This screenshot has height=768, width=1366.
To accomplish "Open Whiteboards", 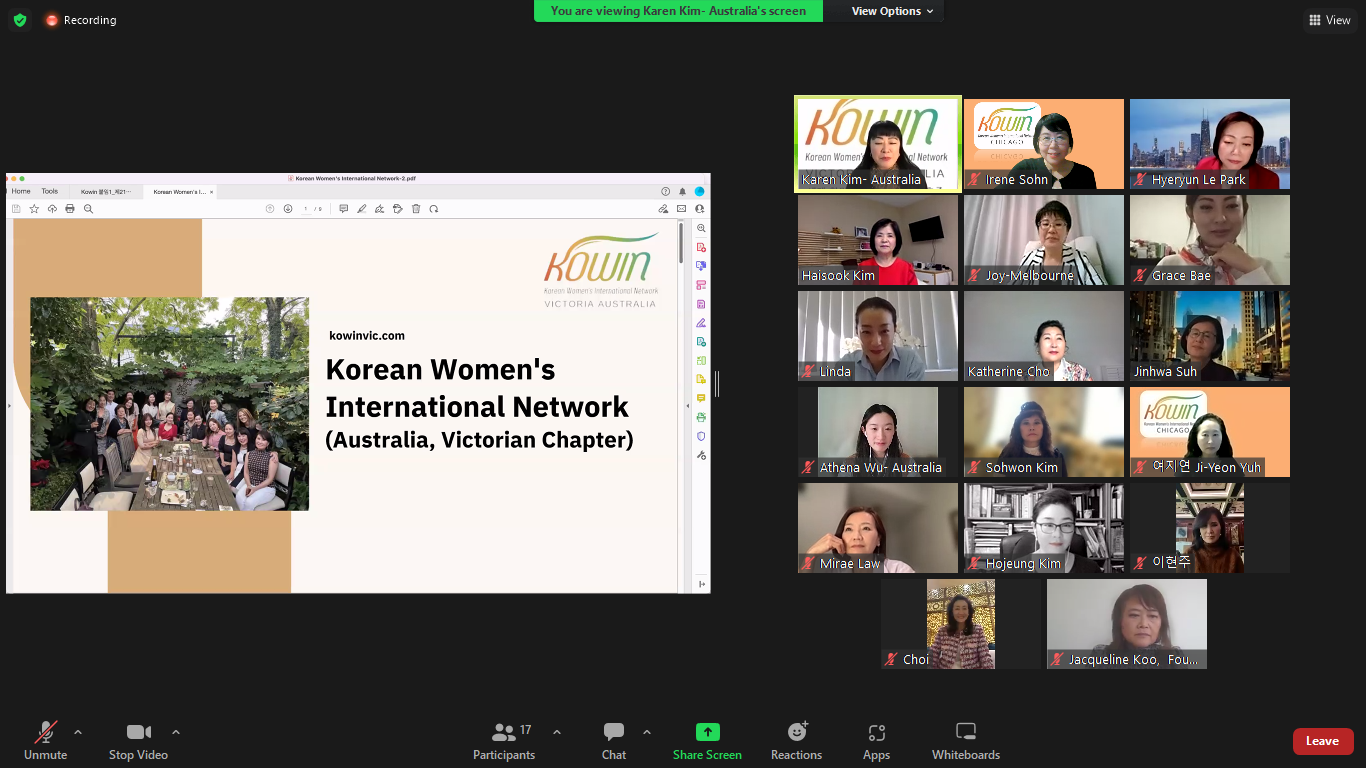I will point(965,740).
